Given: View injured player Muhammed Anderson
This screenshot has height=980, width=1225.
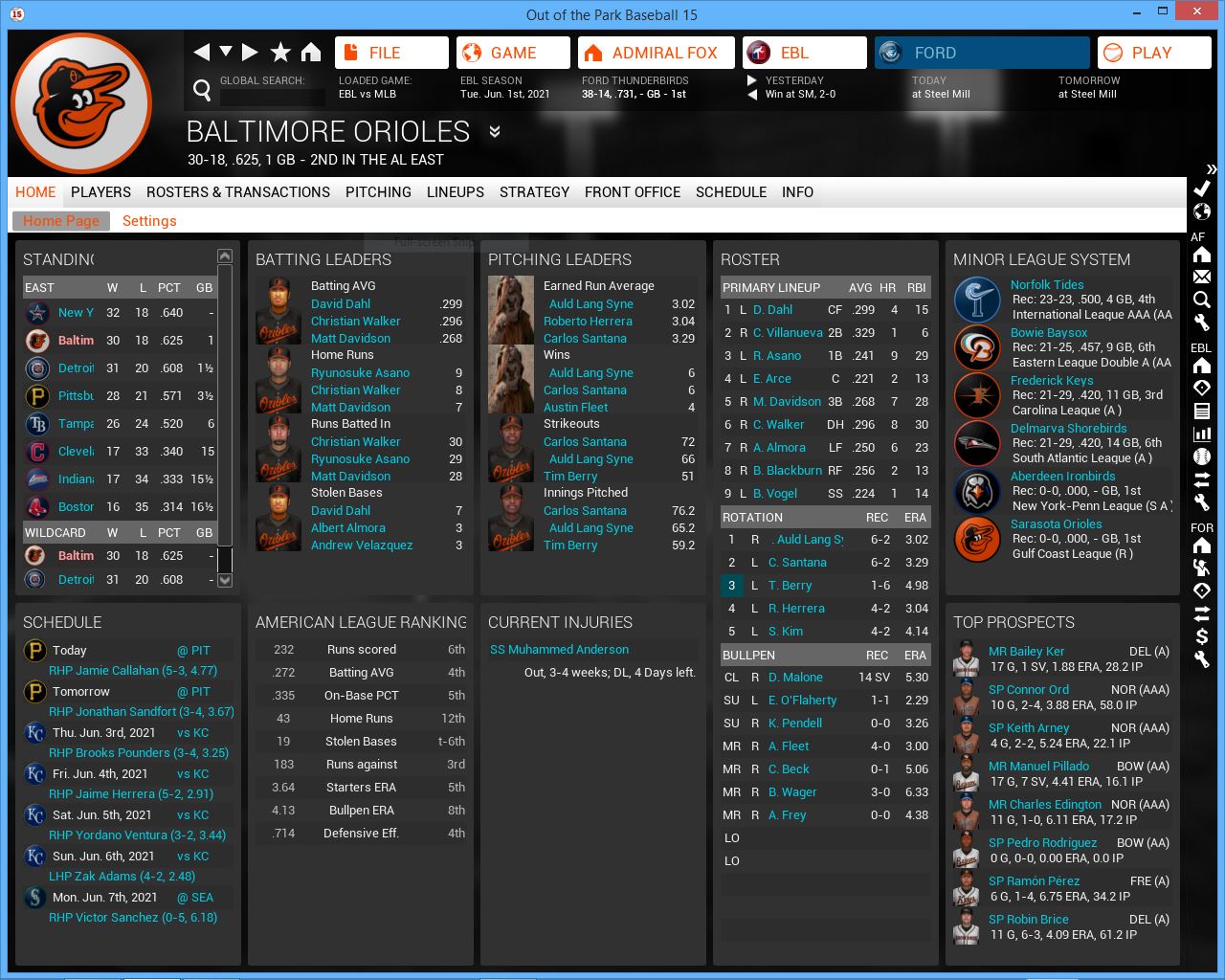Looking at the screenshot, I should click(559, 650).
